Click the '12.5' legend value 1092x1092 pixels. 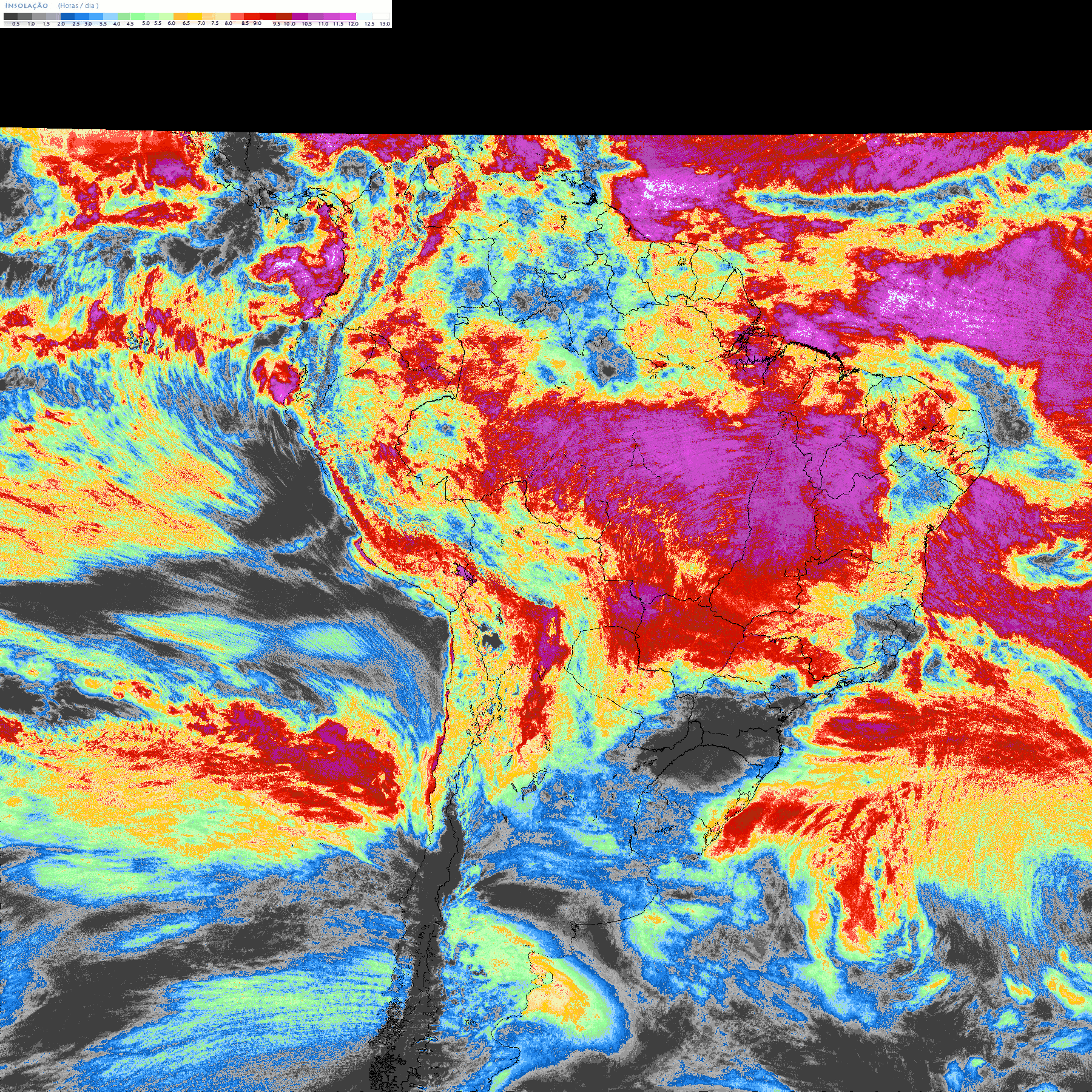pos(369,24)
